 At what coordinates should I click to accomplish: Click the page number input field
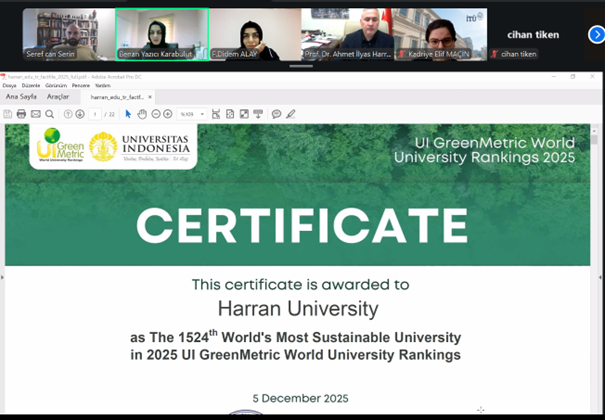(96, 114)
